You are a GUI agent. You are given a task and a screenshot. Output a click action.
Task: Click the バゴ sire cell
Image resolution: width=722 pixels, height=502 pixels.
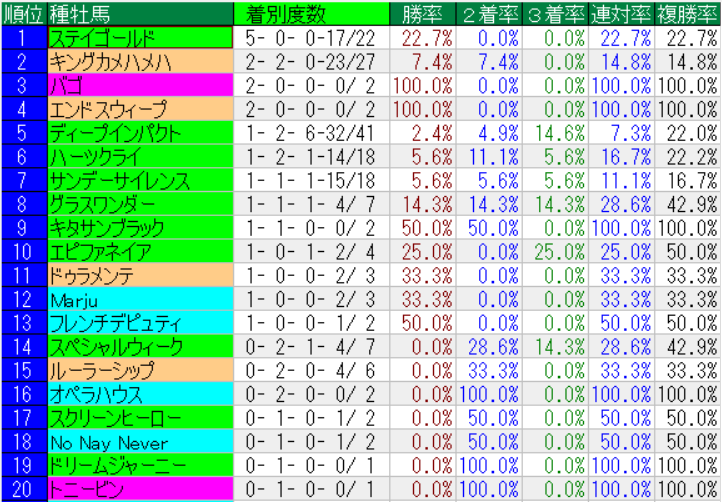(140, 86)
